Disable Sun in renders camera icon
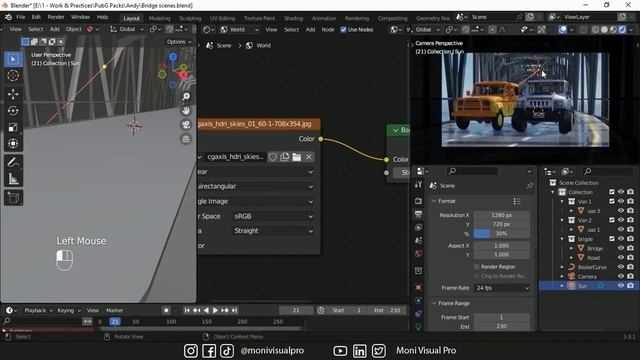The image size is (640, 360). pyautogui.click(x=631, y=286)
